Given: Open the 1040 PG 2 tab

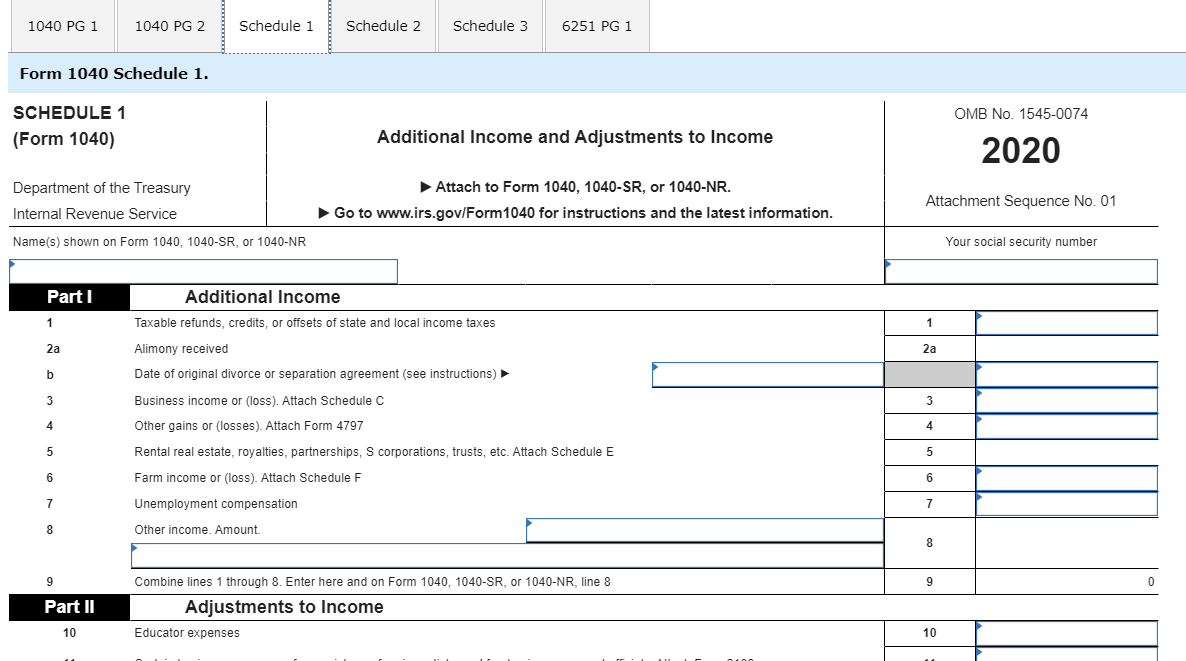Looking at the screenshot, I should 169,26.
